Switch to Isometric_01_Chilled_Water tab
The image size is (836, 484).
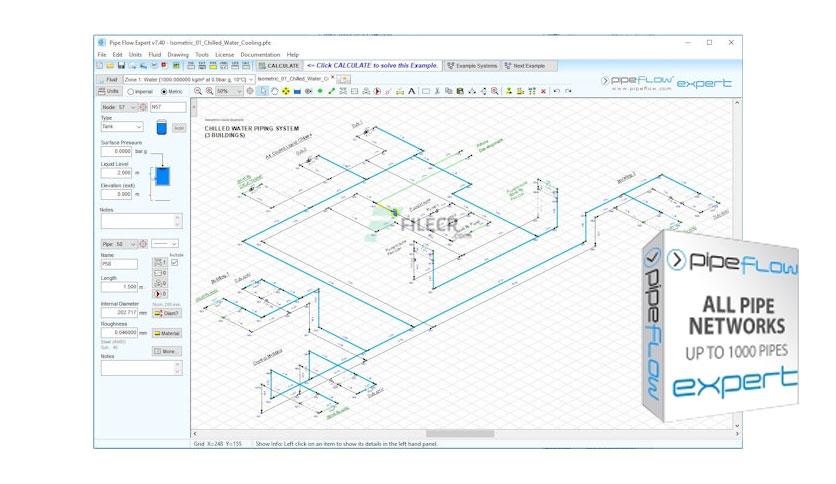[293, 78]
